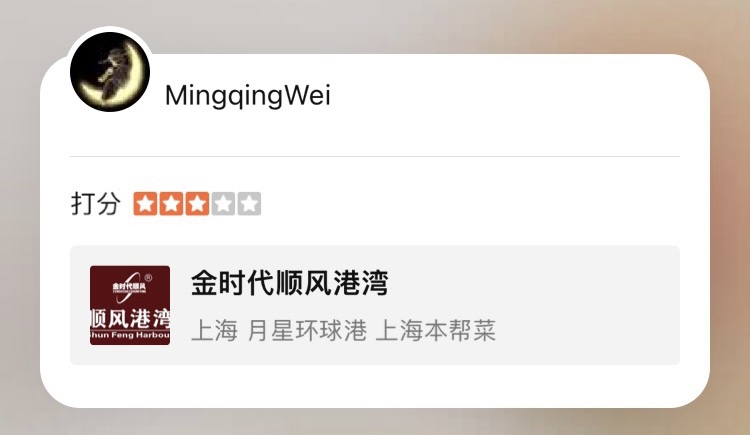This screenshot has height=435, width=750.
Task: Open MingqingWei's moon avatar picture
Action: pos(110,72)
